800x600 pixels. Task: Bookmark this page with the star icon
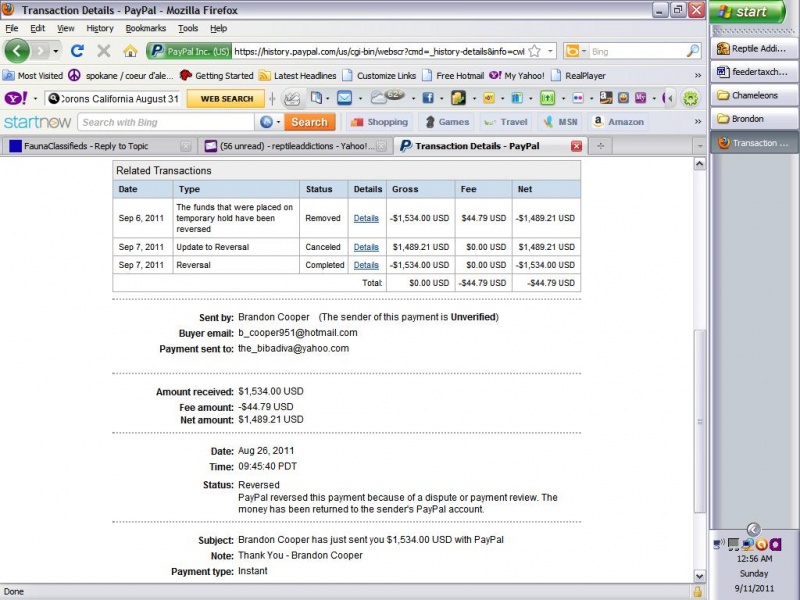pos(534,51)
